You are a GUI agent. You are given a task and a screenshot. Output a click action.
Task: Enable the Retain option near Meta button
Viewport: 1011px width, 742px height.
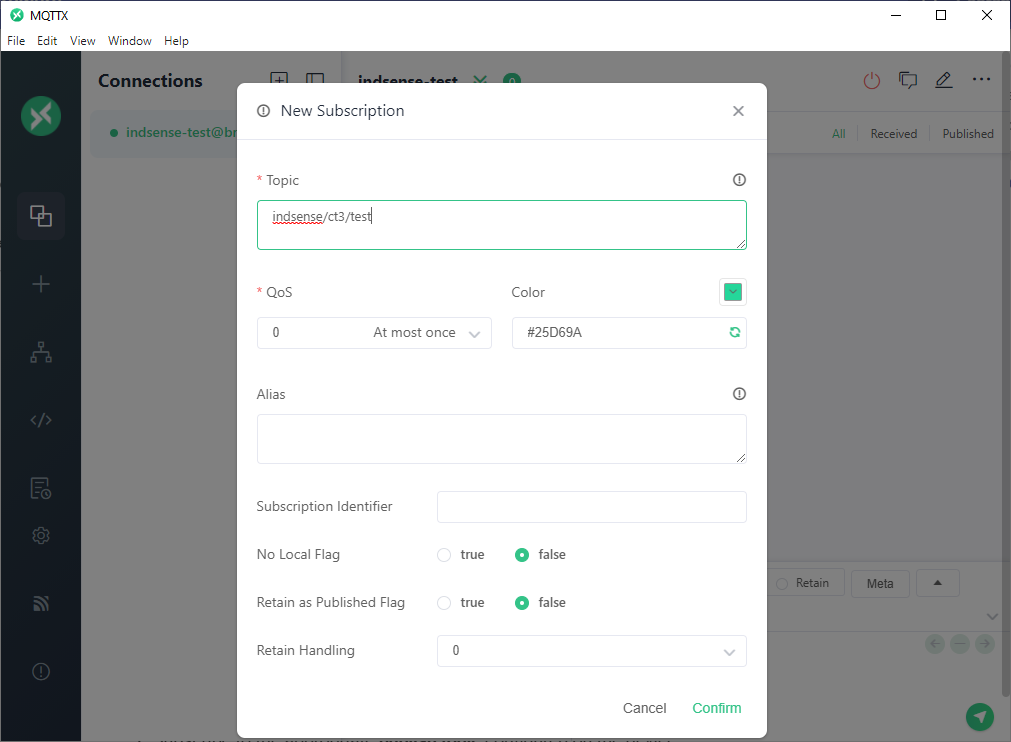[x=782, y=582]
